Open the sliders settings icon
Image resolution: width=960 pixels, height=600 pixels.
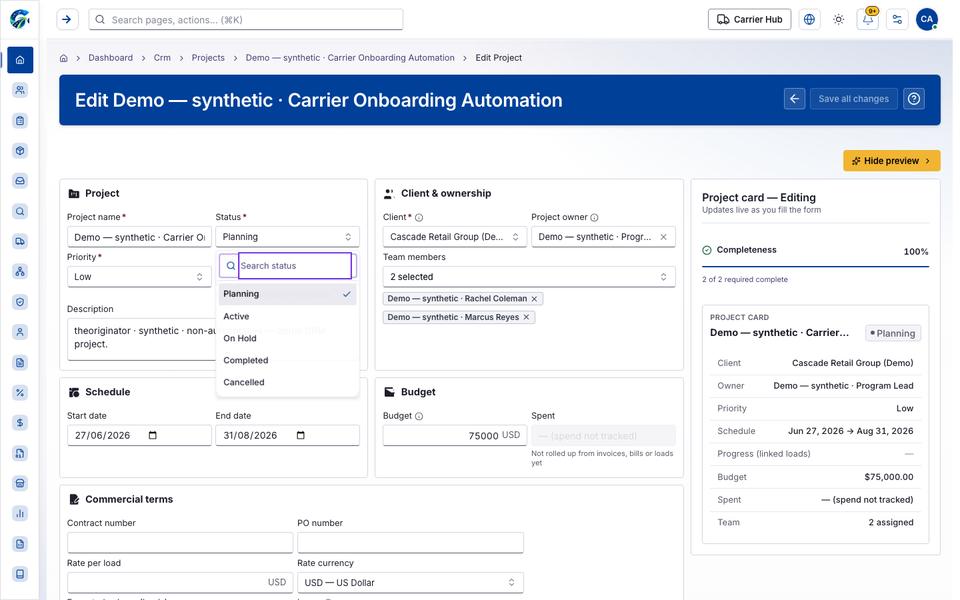tap(898, 20)
